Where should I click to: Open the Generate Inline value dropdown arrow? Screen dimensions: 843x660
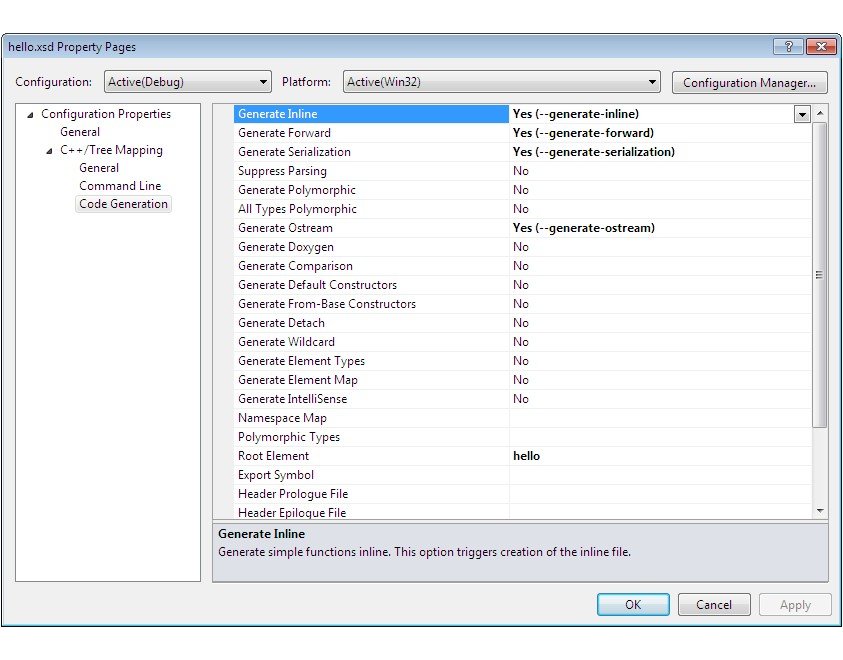coord(802,114)
